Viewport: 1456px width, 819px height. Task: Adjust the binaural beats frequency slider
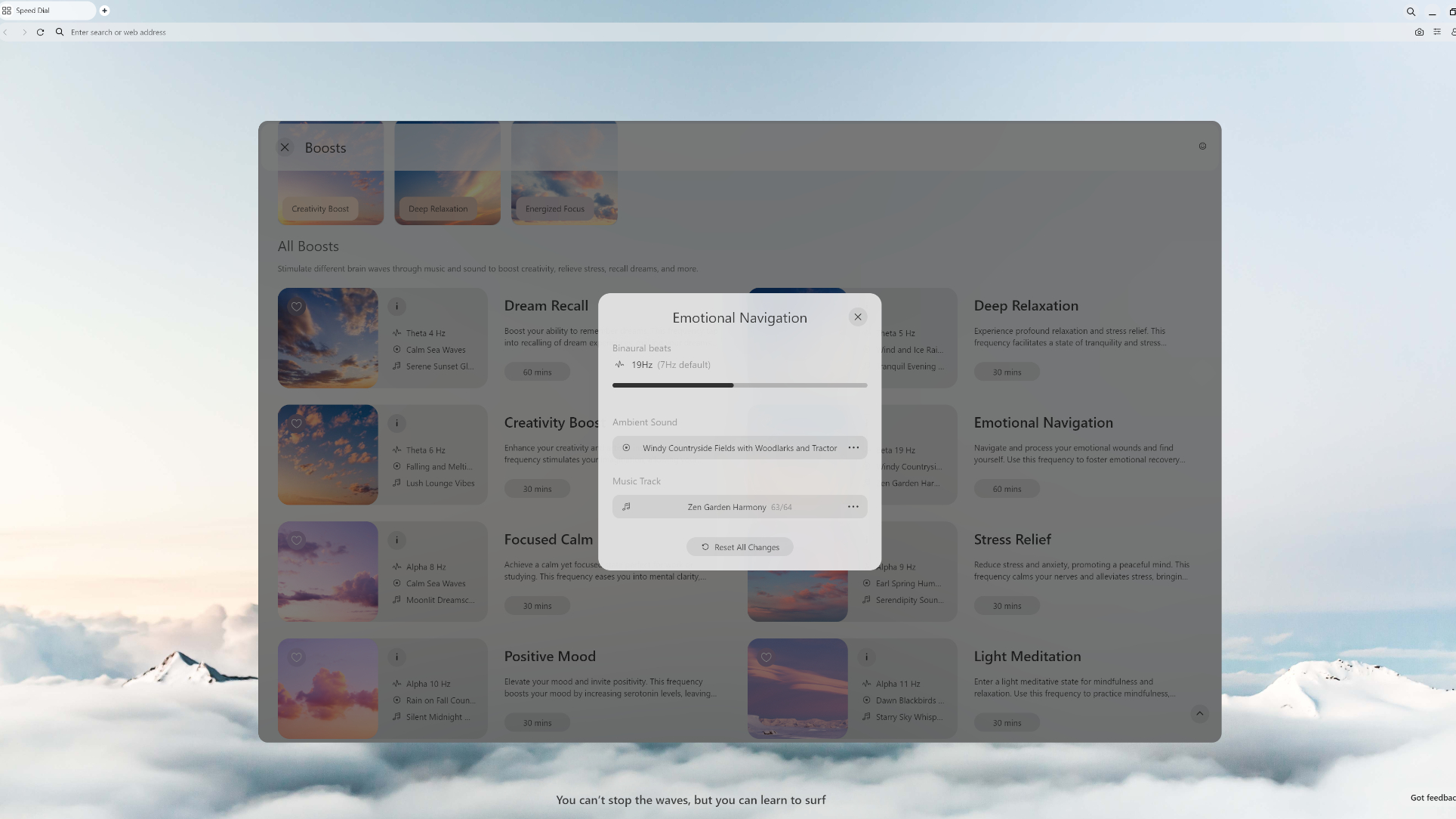740,385
